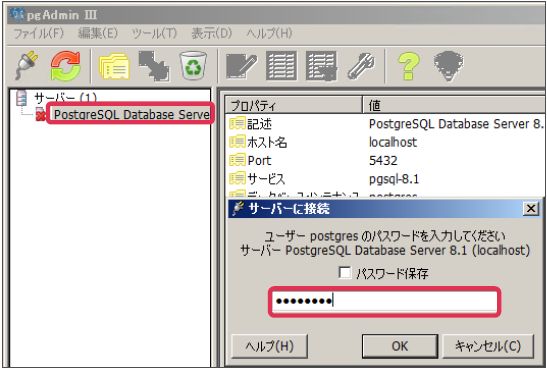Viewport: 547px width, 369px height.
Task: Click the server group icon beside サーバー (1)
Action: point(22,98)
